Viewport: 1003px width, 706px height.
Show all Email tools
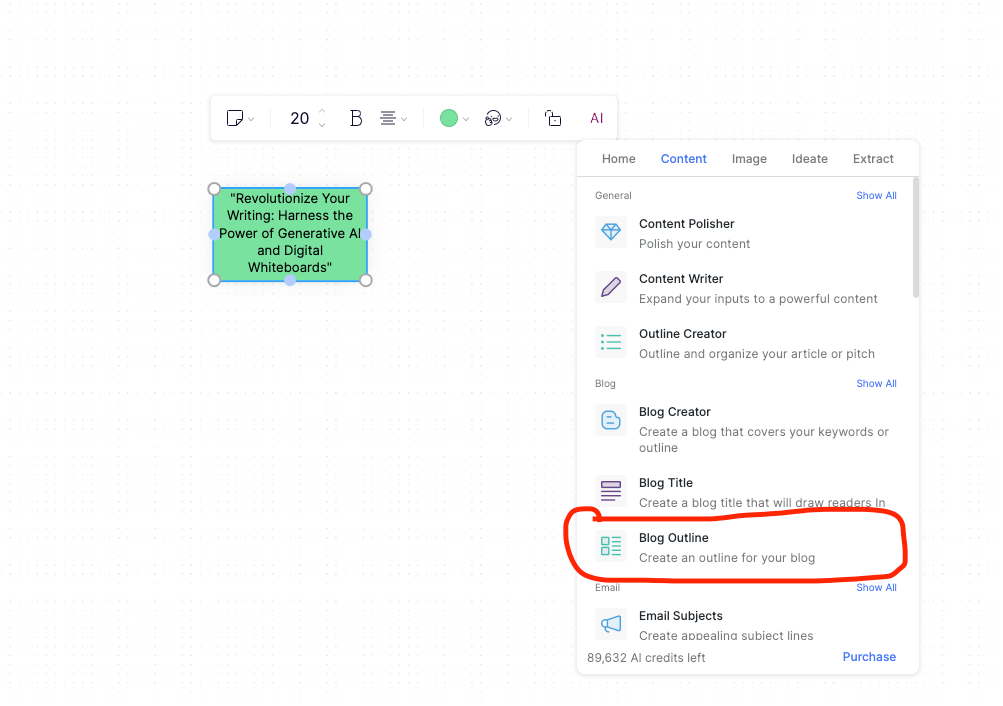876,588
